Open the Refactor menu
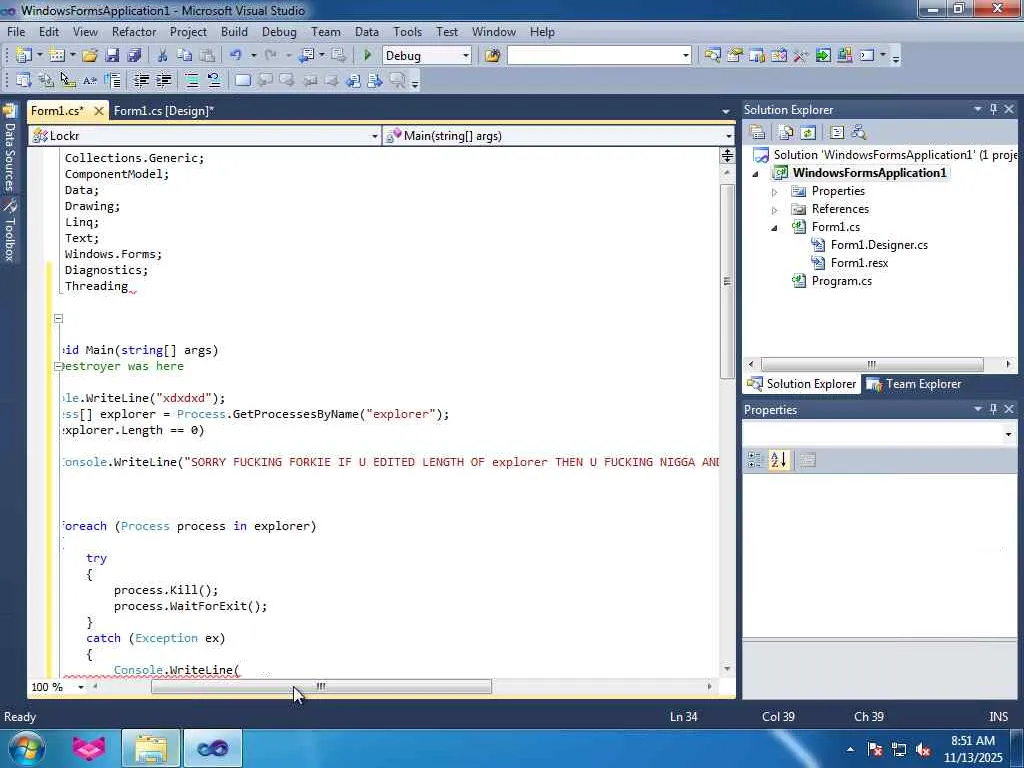The width and height of the screenshot is (1024, 768). 134,31
